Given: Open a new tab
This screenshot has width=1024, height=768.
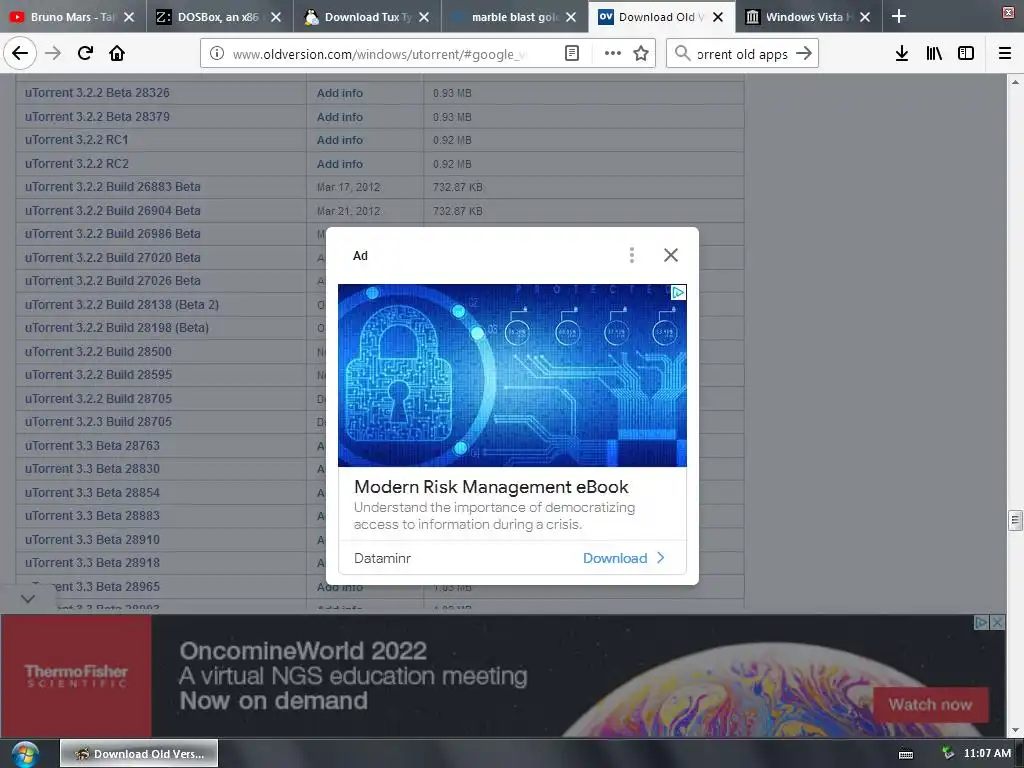Looking at the screenshot, I should tap(899, 16).
